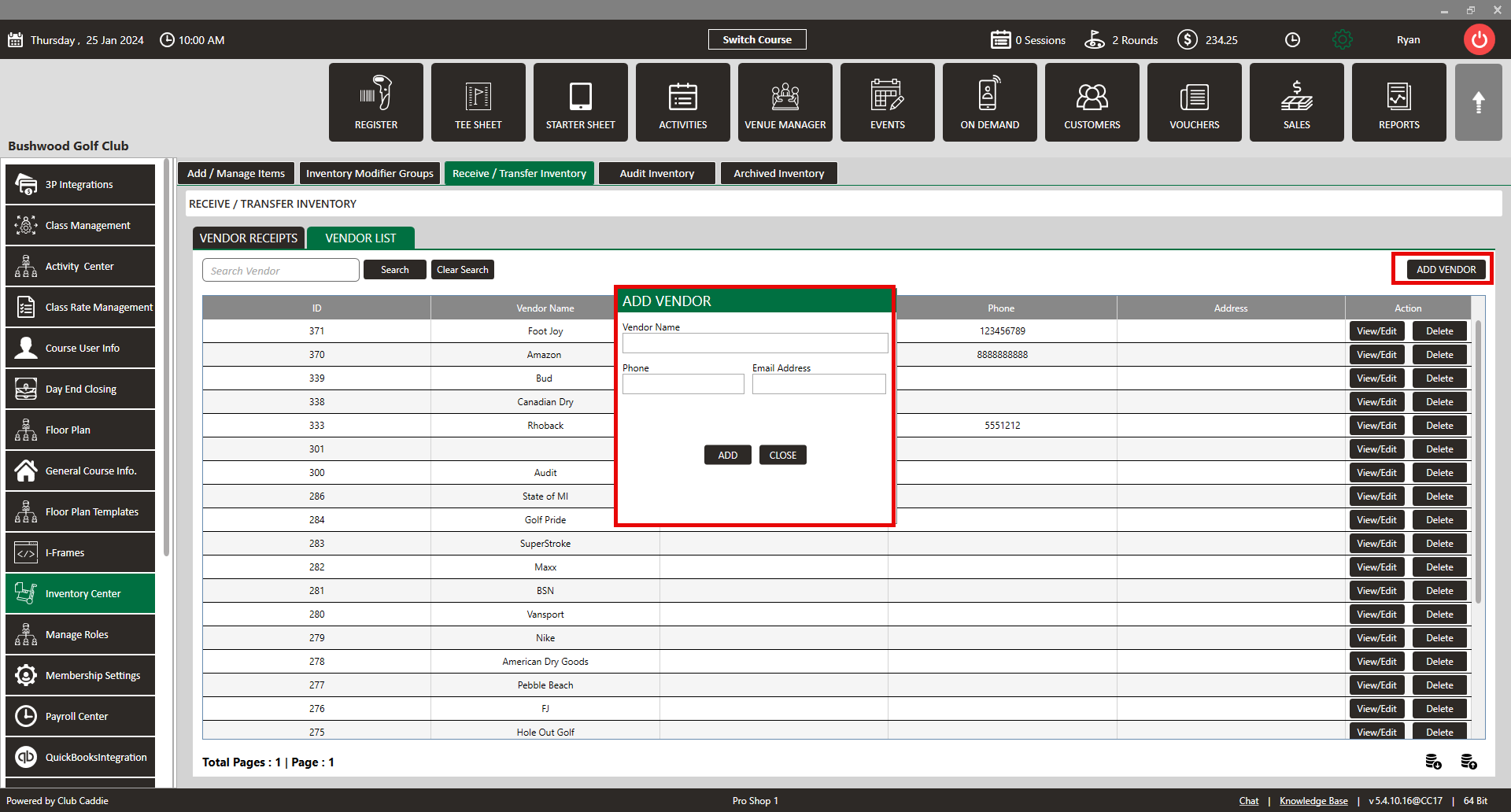Open the Vendor Receipts sub-tab
Viewport: 1511px width, 812px height.
(249, 238)
